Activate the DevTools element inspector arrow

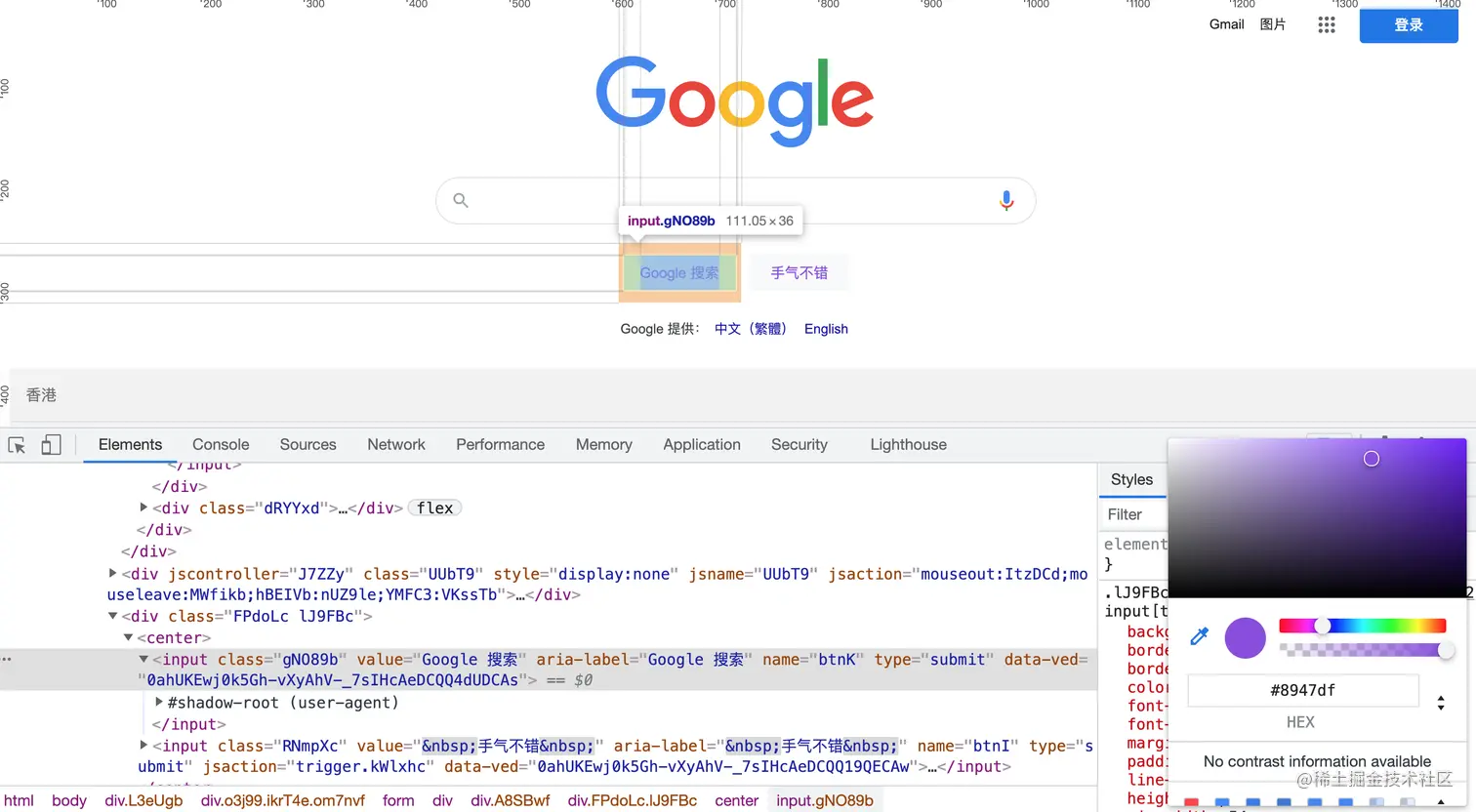(x=17, y=445)
